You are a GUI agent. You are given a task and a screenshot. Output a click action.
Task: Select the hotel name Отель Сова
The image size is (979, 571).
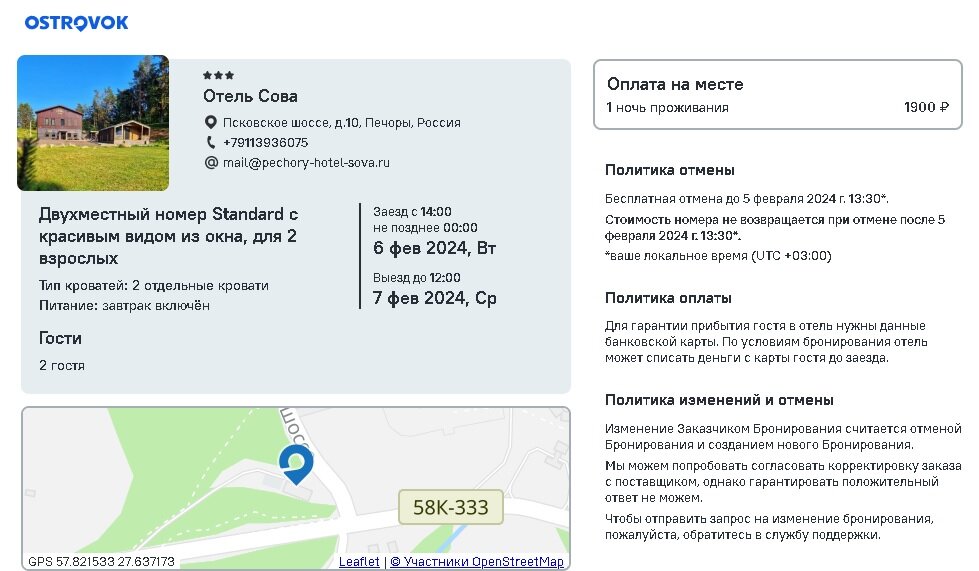pos(250,96)
